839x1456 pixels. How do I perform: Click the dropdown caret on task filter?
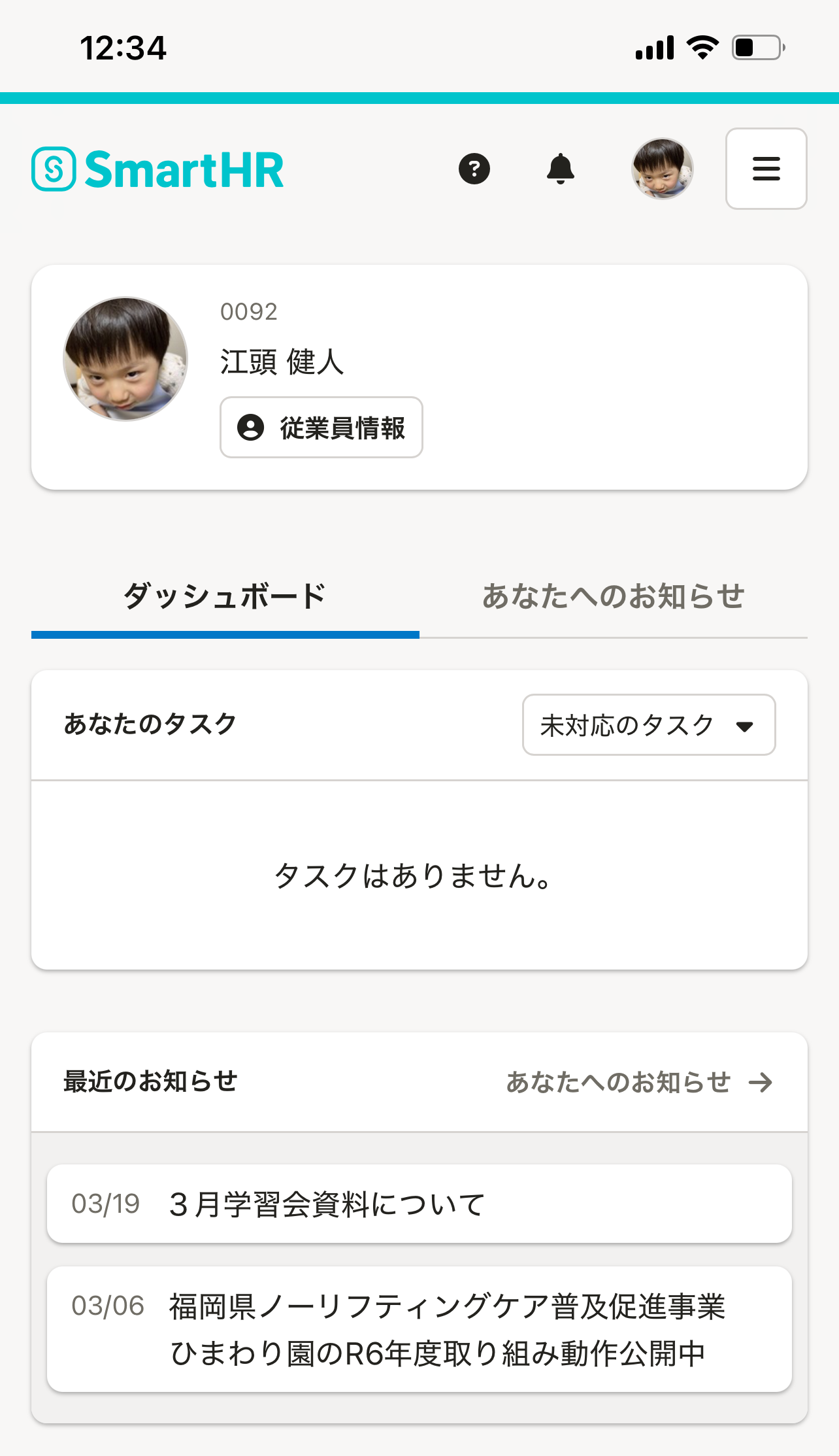click(744, 726)
